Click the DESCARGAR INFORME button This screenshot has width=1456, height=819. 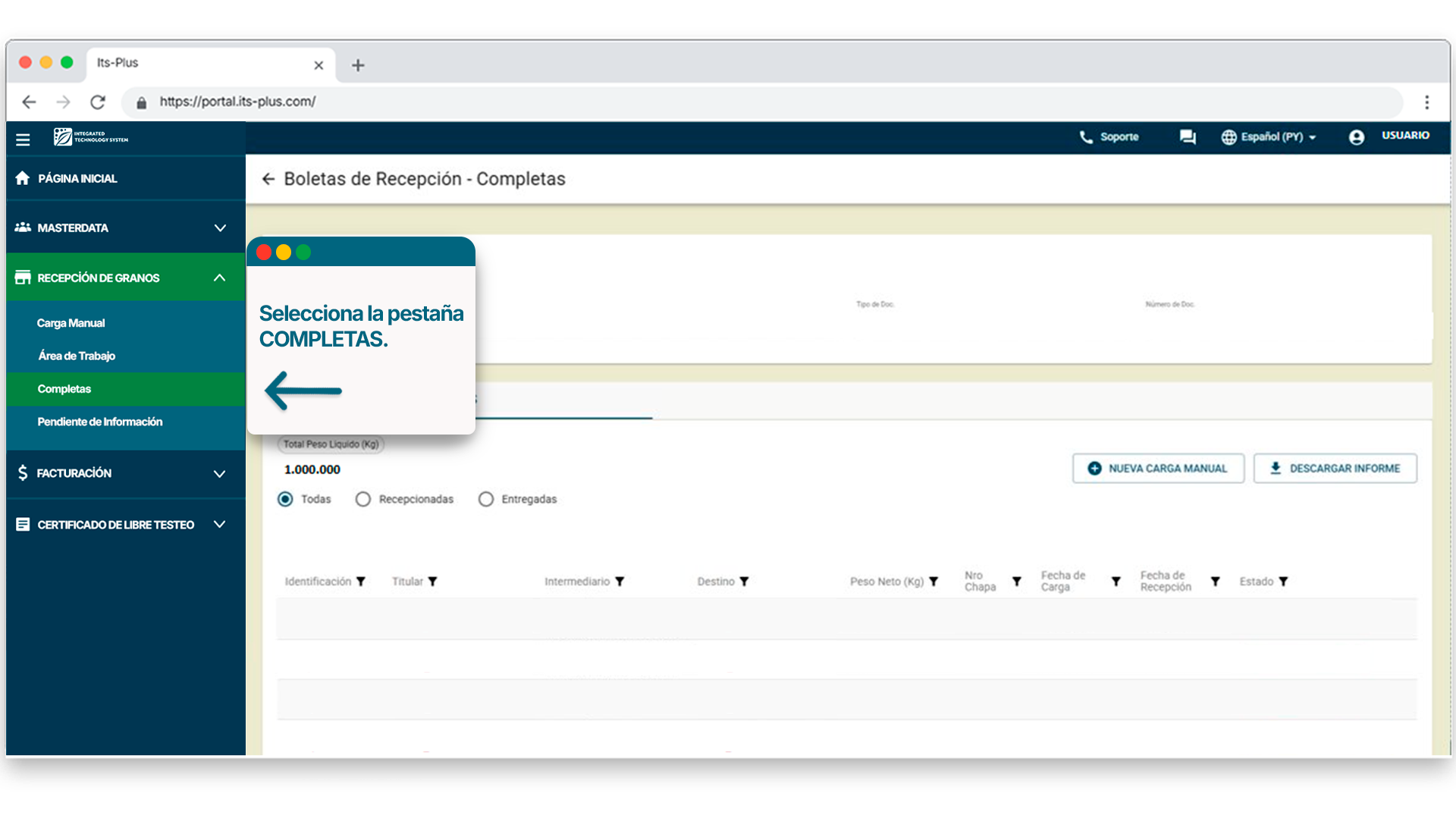tap(1335, 469)
